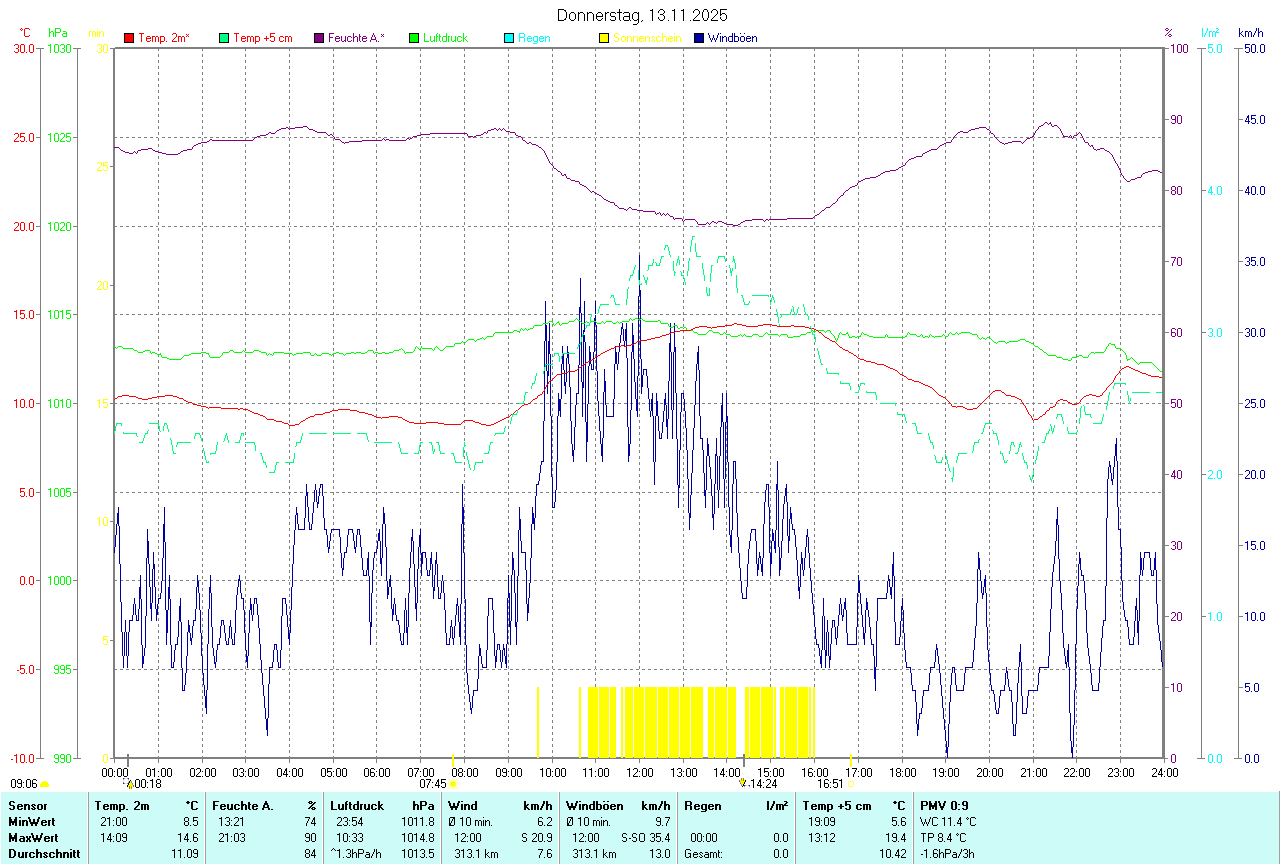
Task: Click the purple Feuchte A. legend square
Action: point(319,38)
